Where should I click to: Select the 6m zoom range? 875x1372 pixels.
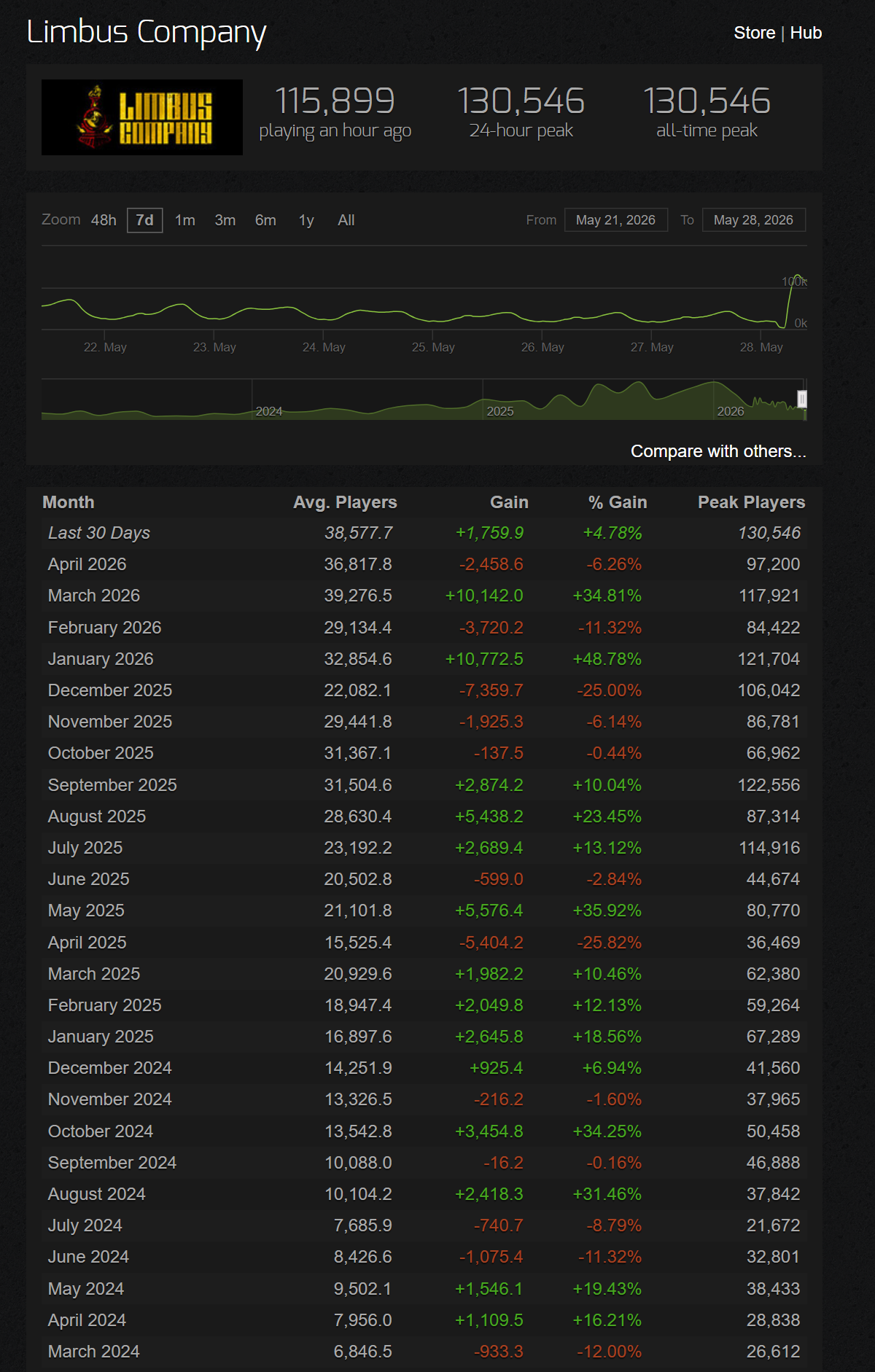(265, 220)
